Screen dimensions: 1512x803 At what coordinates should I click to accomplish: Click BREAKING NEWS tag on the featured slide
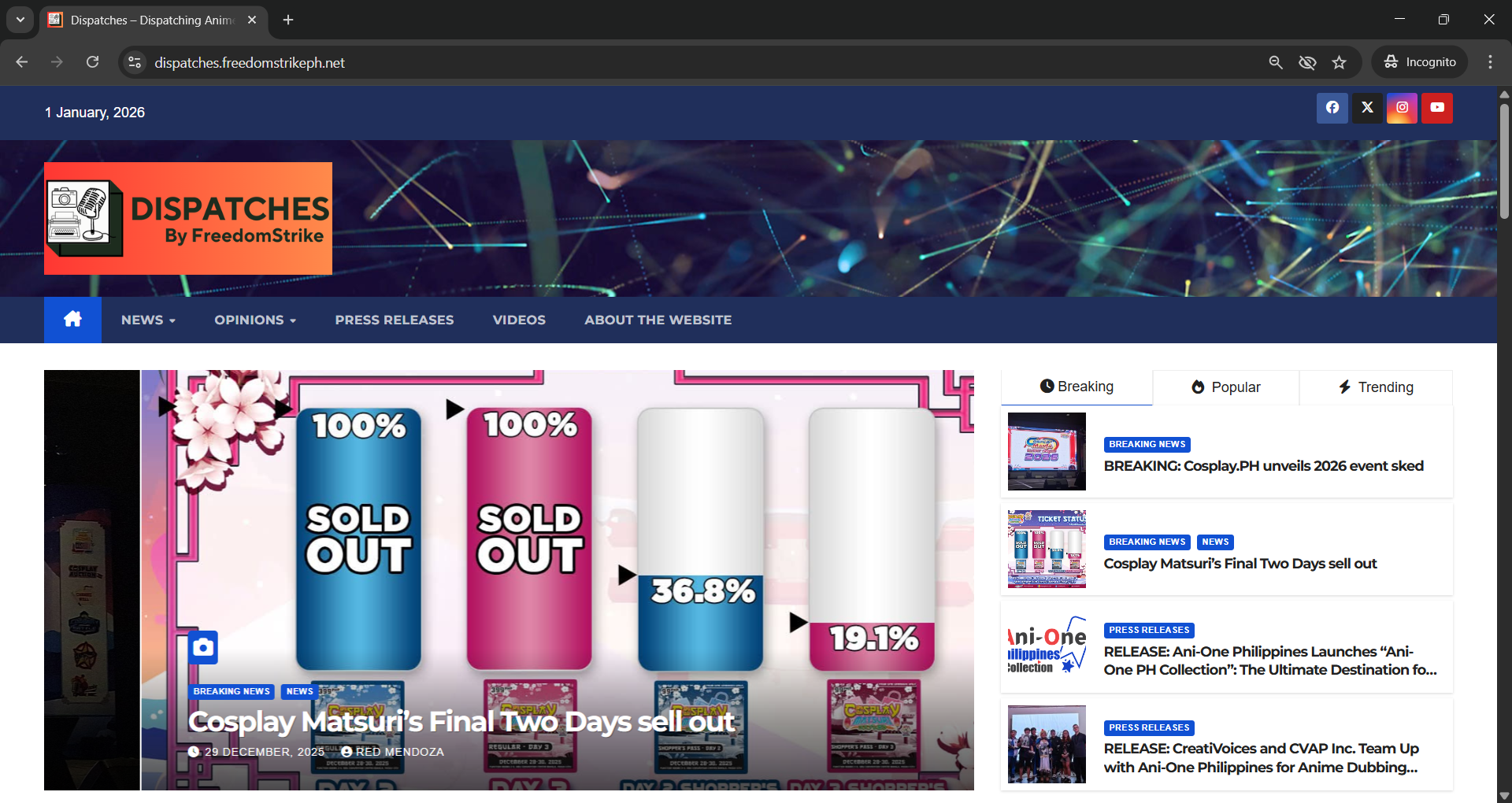click(x=232, y=691)
